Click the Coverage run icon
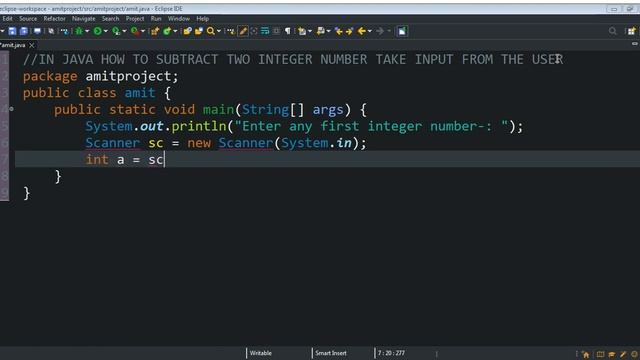Viewport: 640px width, 360px height. [116, 31]
